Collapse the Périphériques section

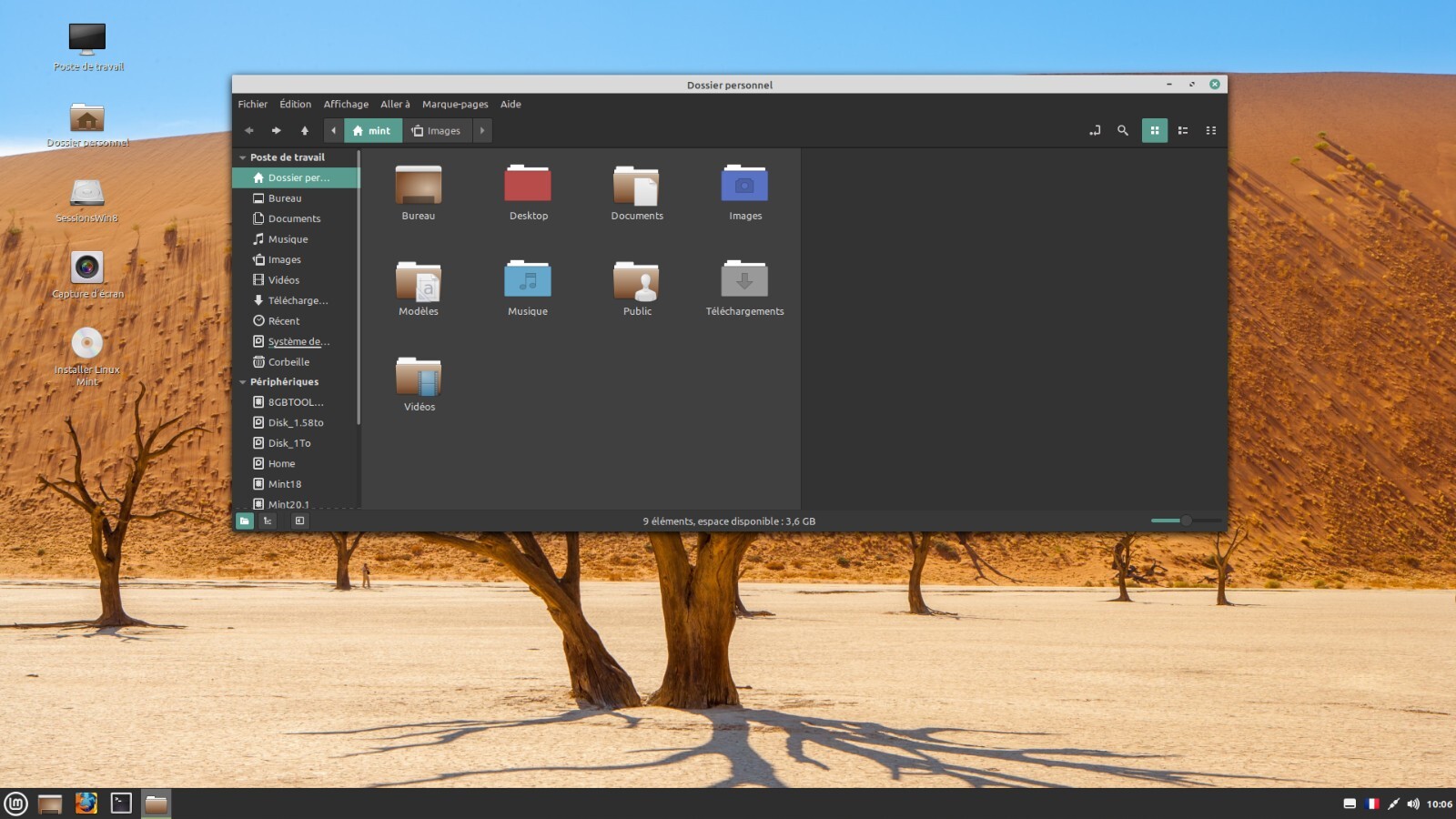tap(243, 382)
